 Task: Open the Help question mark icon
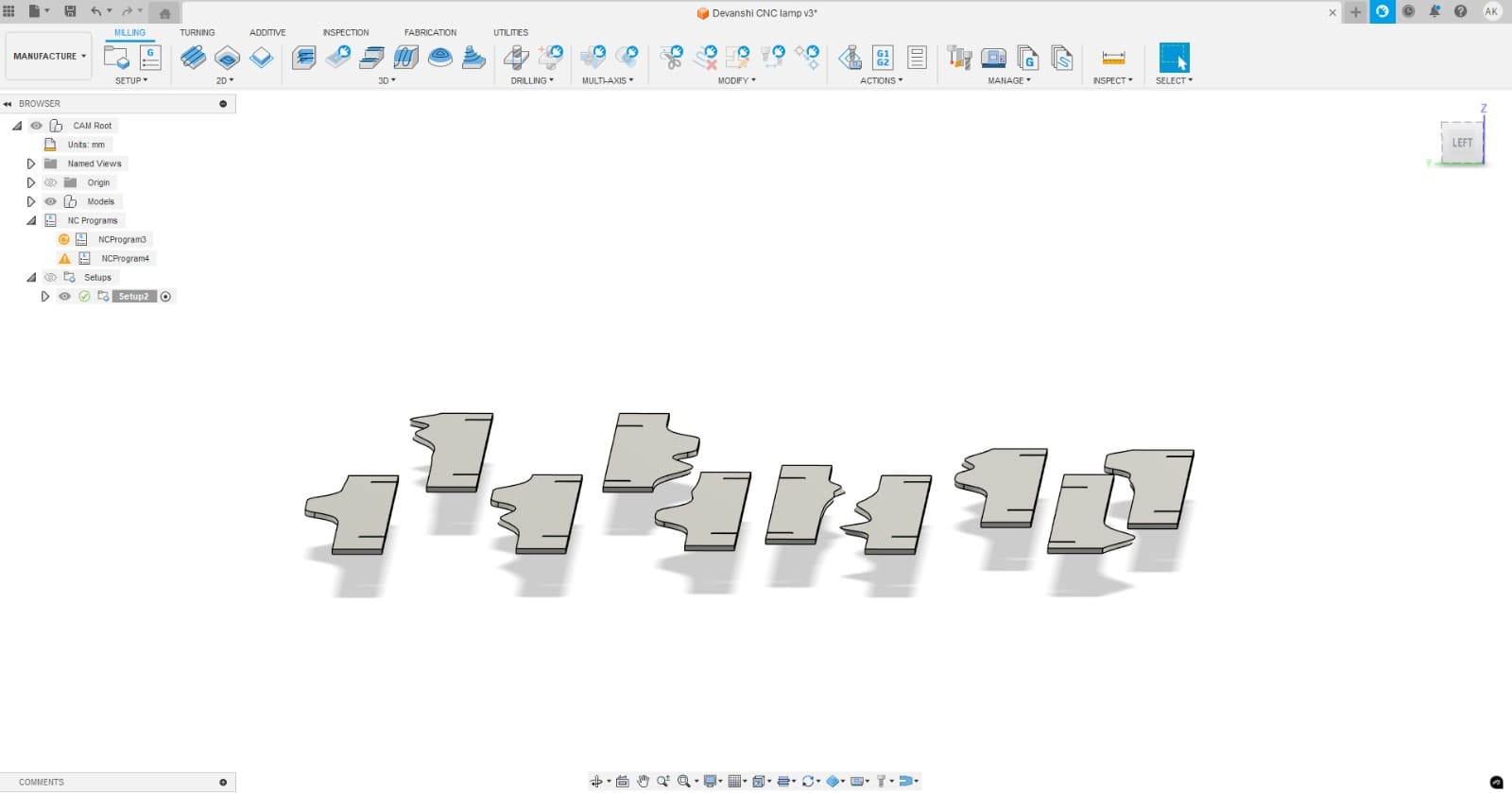point(1460,11)
